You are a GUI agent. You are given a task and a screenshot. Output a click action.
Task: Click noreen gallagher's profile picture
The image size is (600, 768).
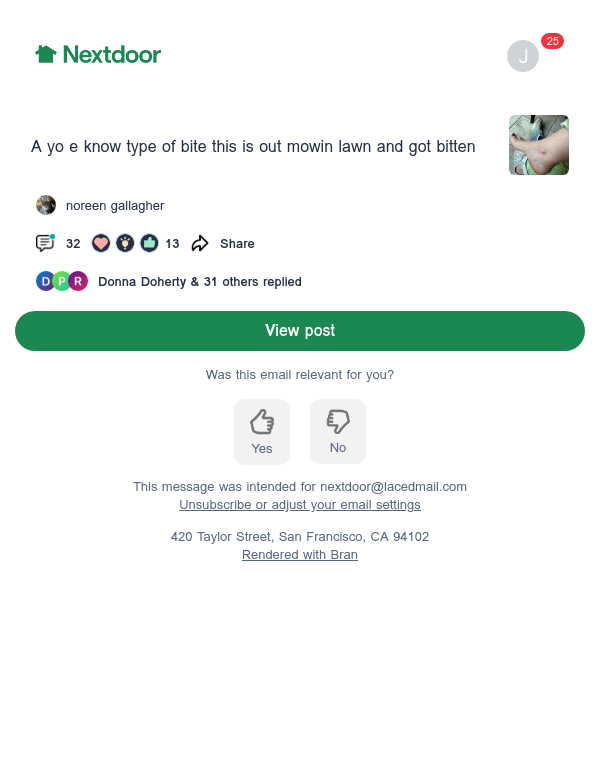click(46, 205)
